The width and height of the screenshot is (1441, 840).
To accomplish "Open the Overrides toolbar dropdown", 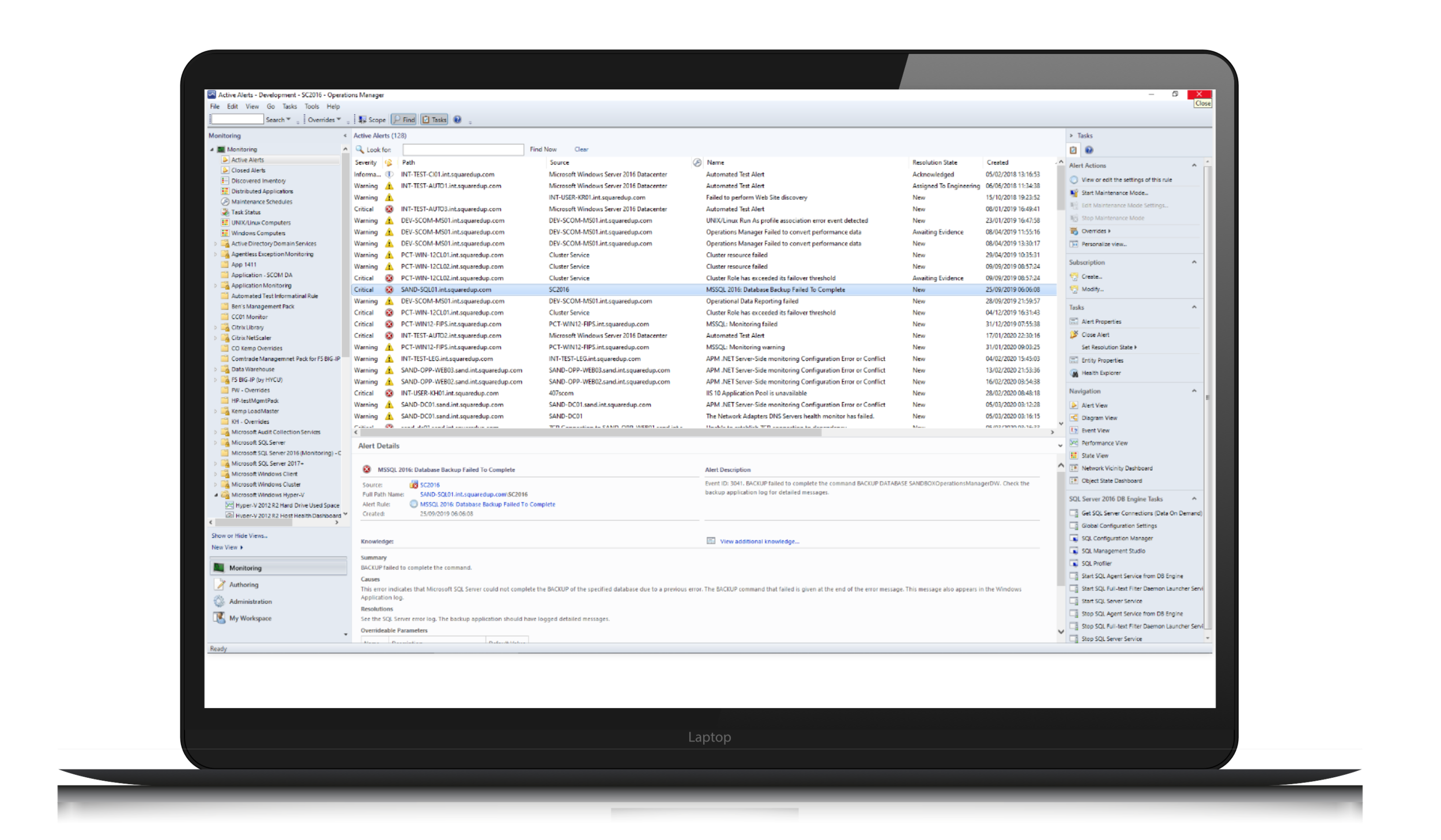I will [324, 120].
